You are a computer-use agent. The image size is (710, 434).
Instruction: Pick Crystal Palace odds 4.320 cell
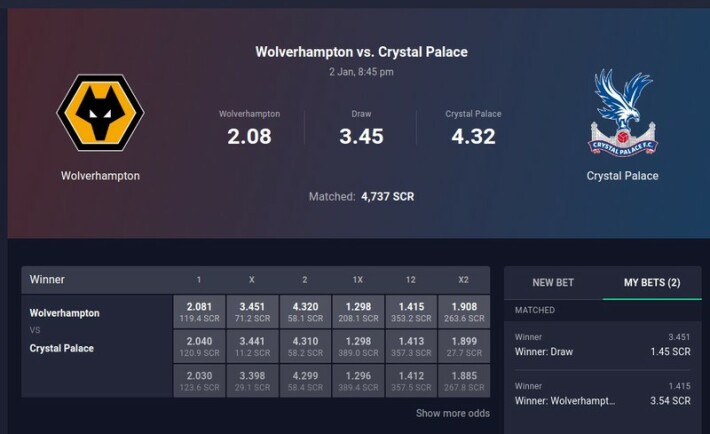click(305, 312)
